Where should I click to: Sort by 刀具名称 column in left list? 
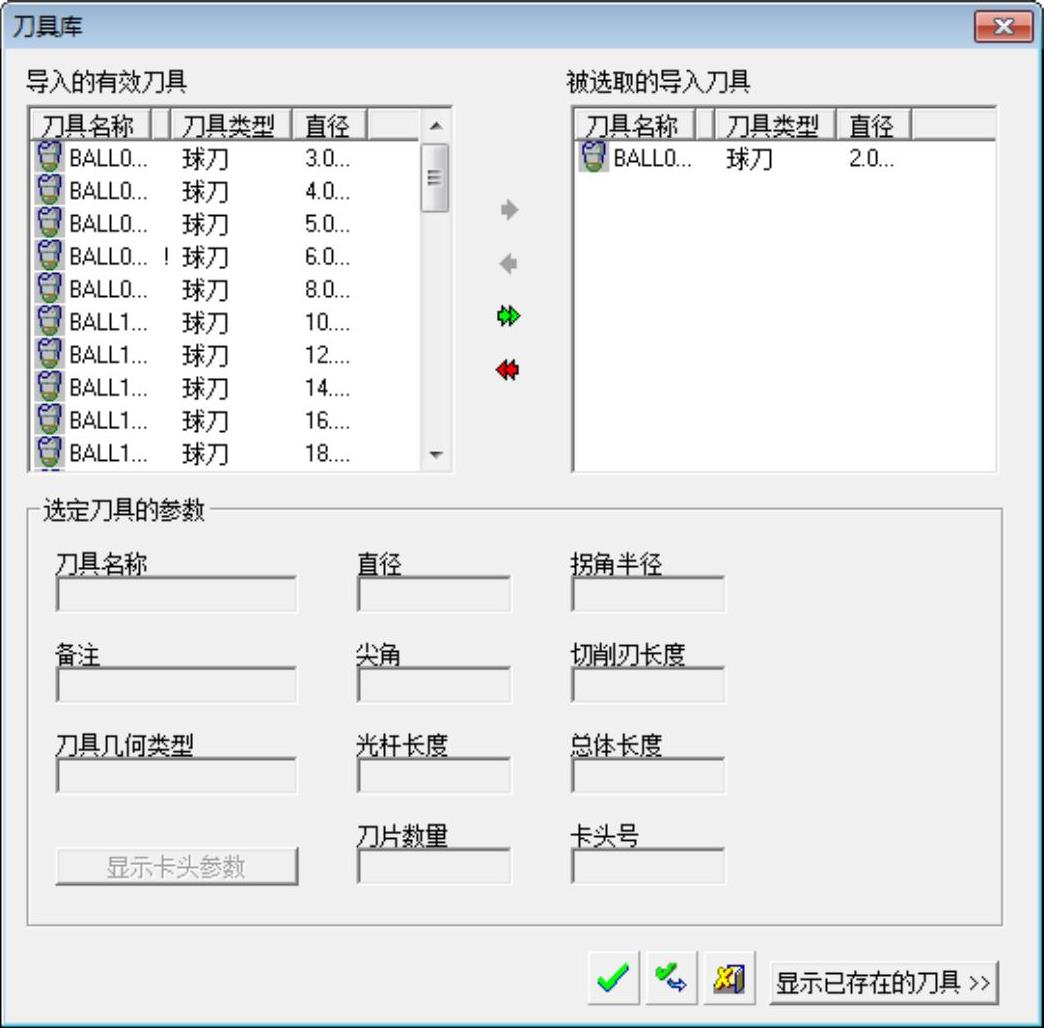[x=91, y=125]
